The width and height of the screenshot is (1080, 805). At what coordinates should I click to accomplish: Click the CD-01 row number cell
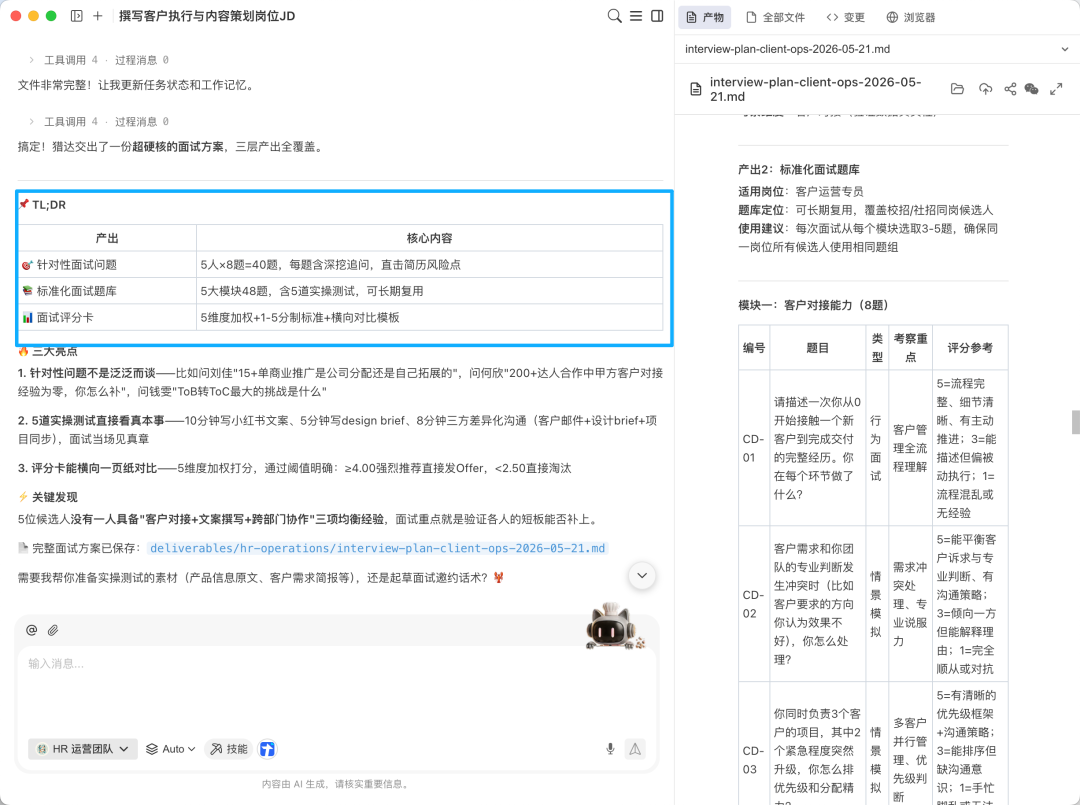click(x=754, y=448)
